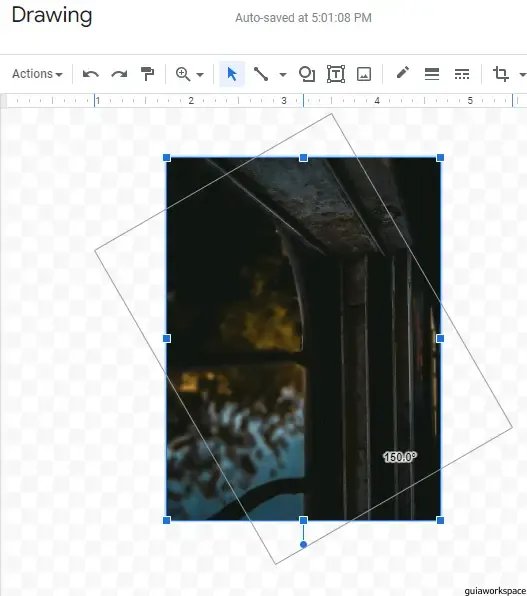Select the Paint format roller icon
The image size is (527, 596).
tap(147, 74)
